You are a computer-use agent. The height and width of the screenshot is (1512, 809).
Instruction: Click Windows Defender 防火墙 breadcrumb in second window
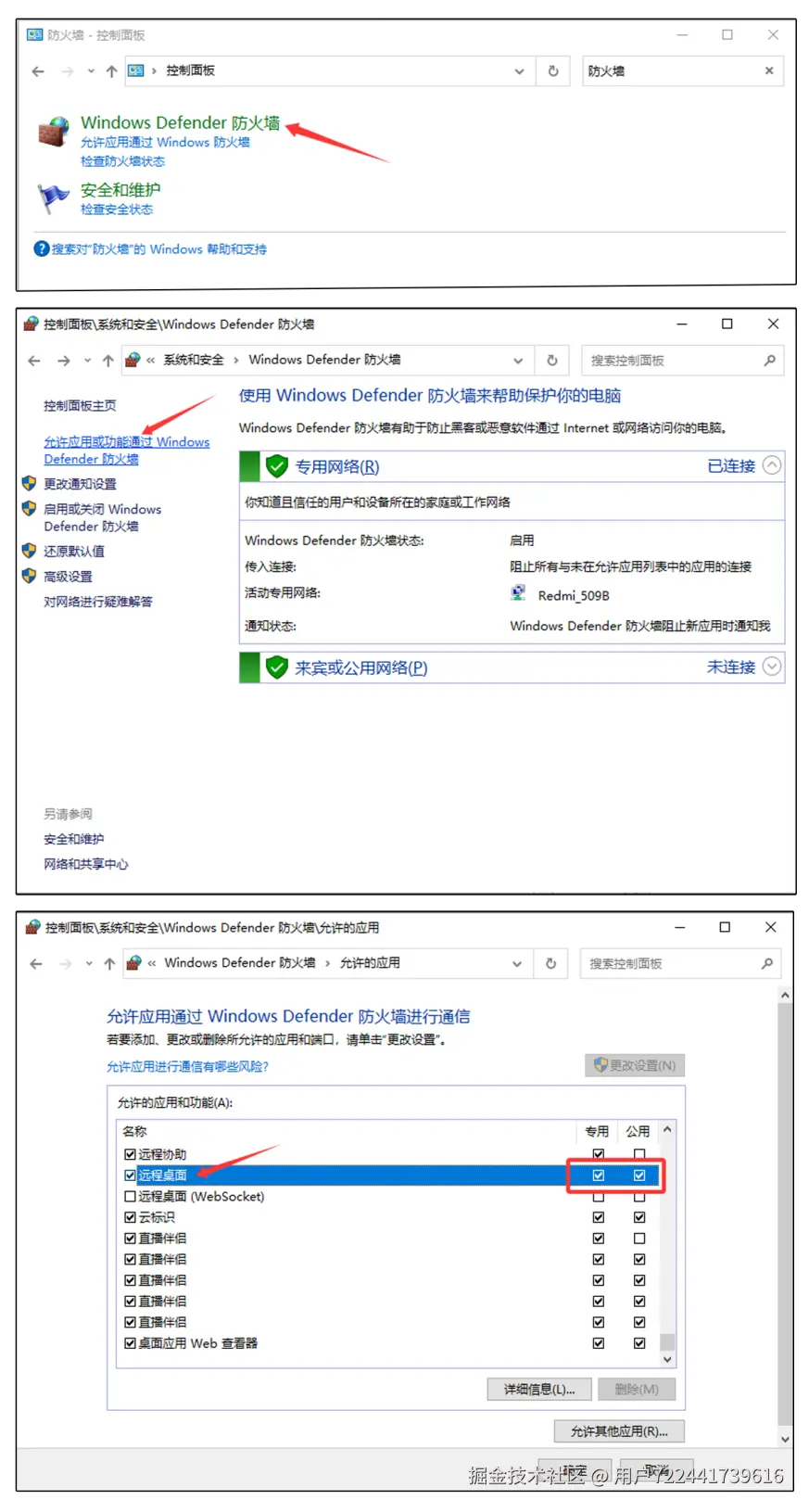coord(324,360)
